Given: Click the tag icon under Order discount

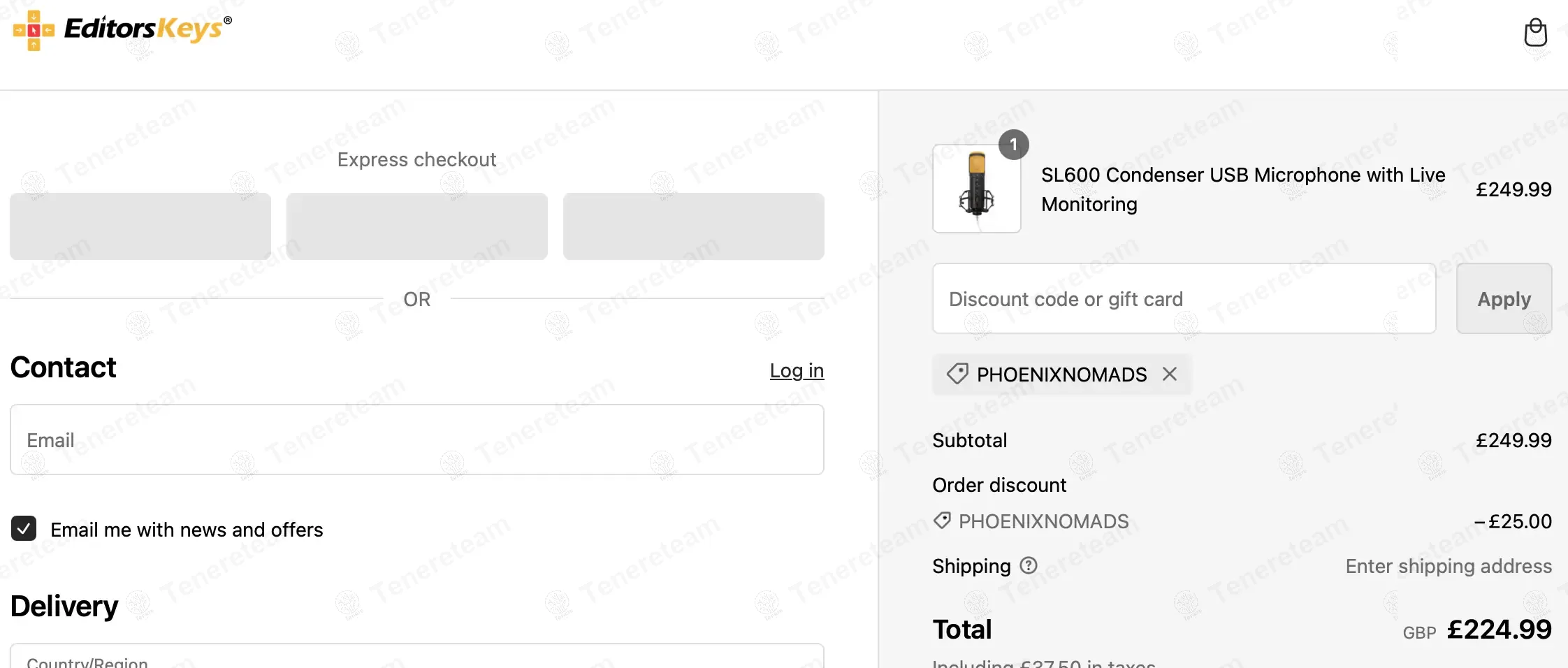Looking at the screenshot, I should [942, 521].
